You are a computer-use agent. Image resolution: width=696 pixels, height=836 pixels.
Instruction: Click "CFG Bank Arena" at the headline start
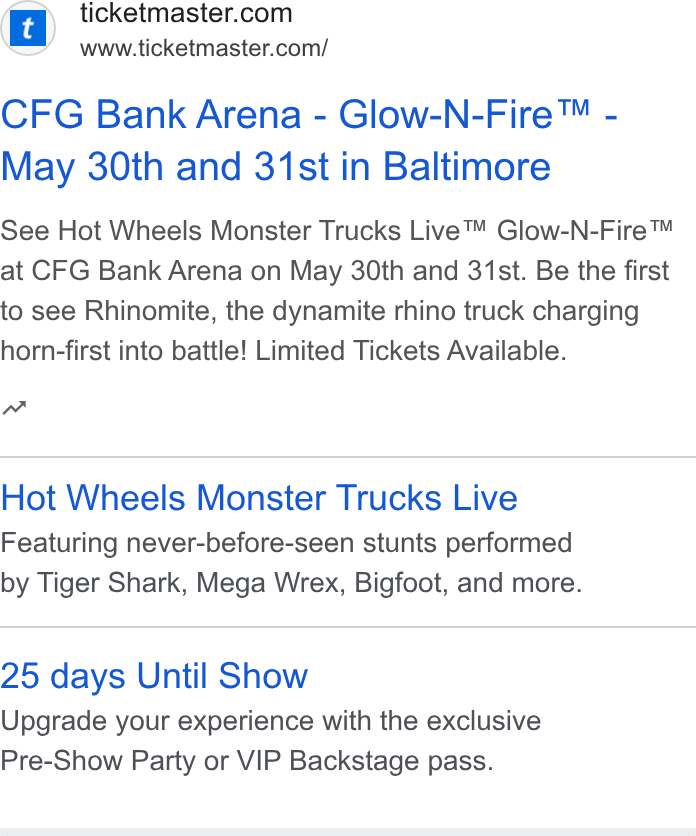(151, 115)
